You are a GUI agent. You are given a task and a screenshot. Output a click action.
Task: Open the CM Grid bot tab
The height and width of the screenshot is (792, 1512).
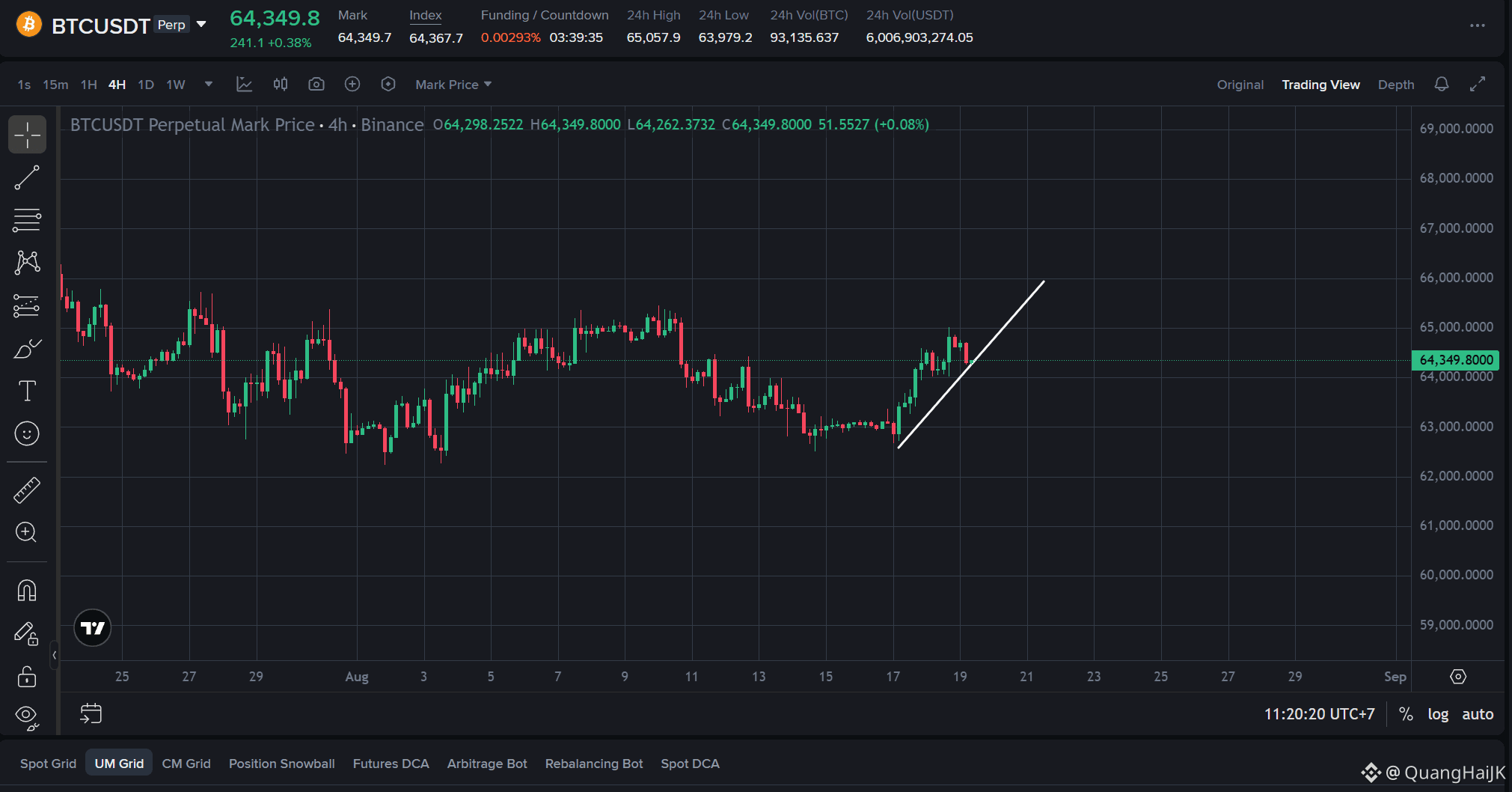point(186,764)
